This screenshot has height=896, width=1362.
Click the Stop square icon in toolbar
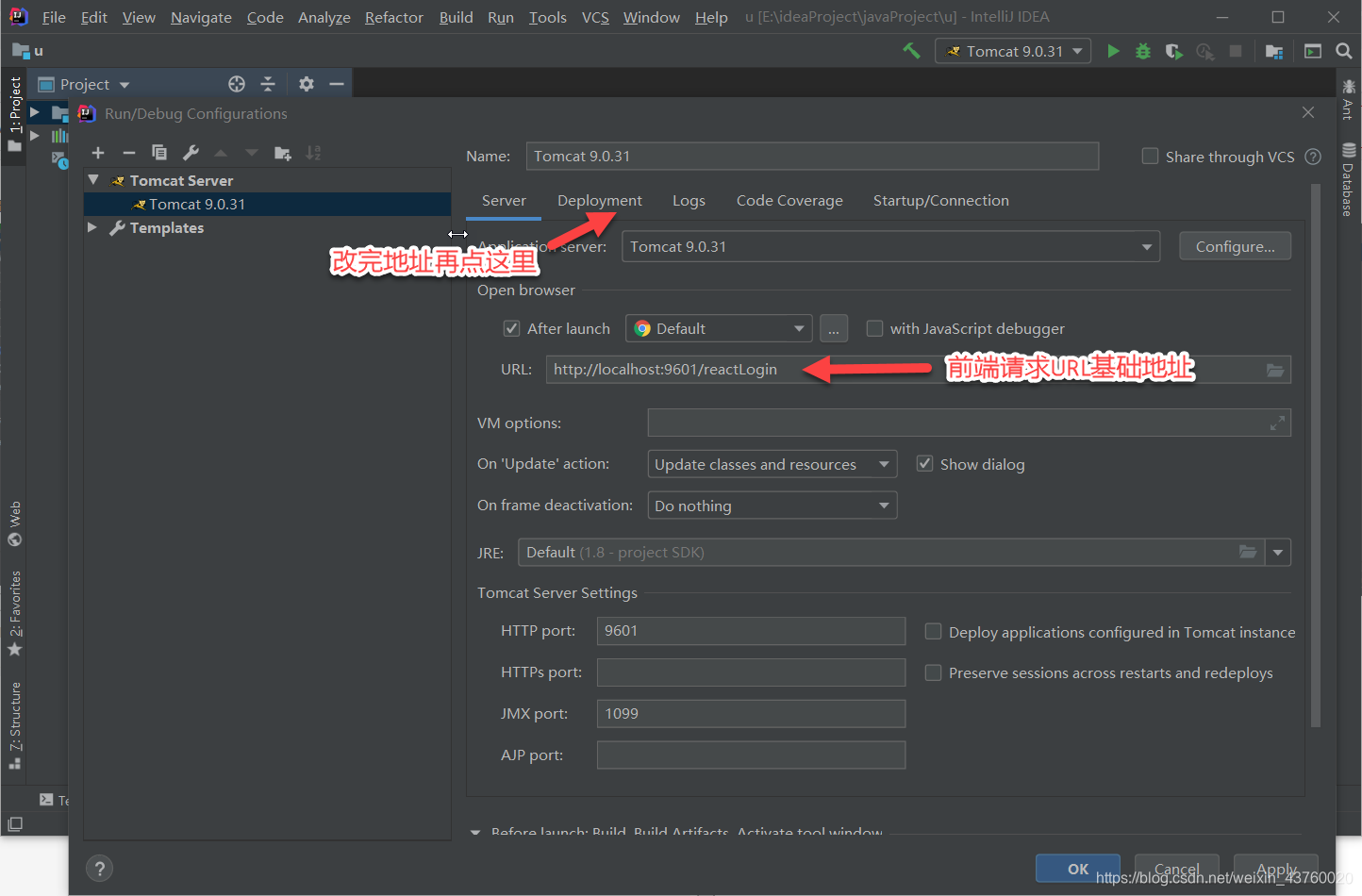[1236, 51]
